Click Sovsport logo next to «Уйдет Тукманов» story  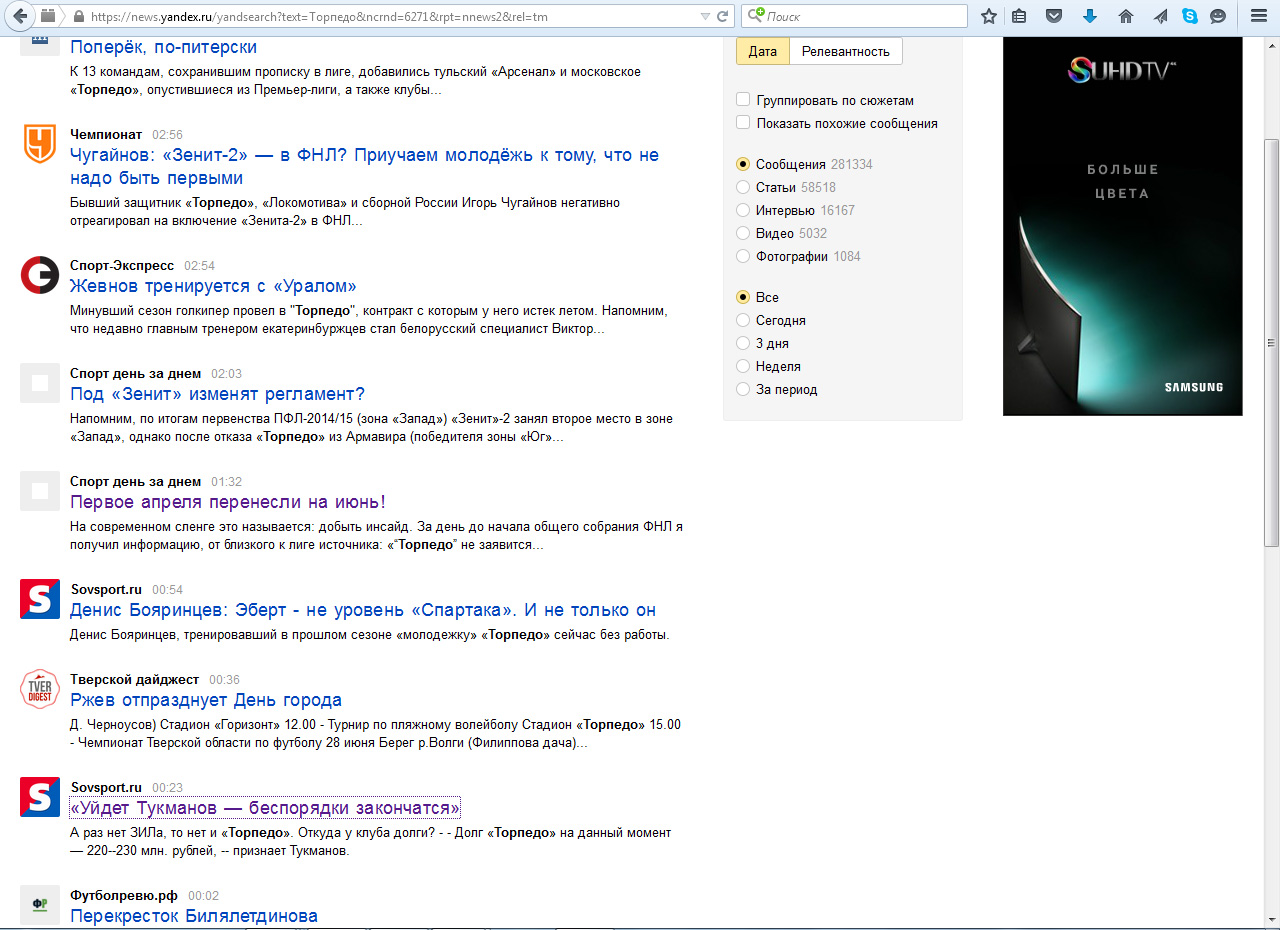(40, 797)
